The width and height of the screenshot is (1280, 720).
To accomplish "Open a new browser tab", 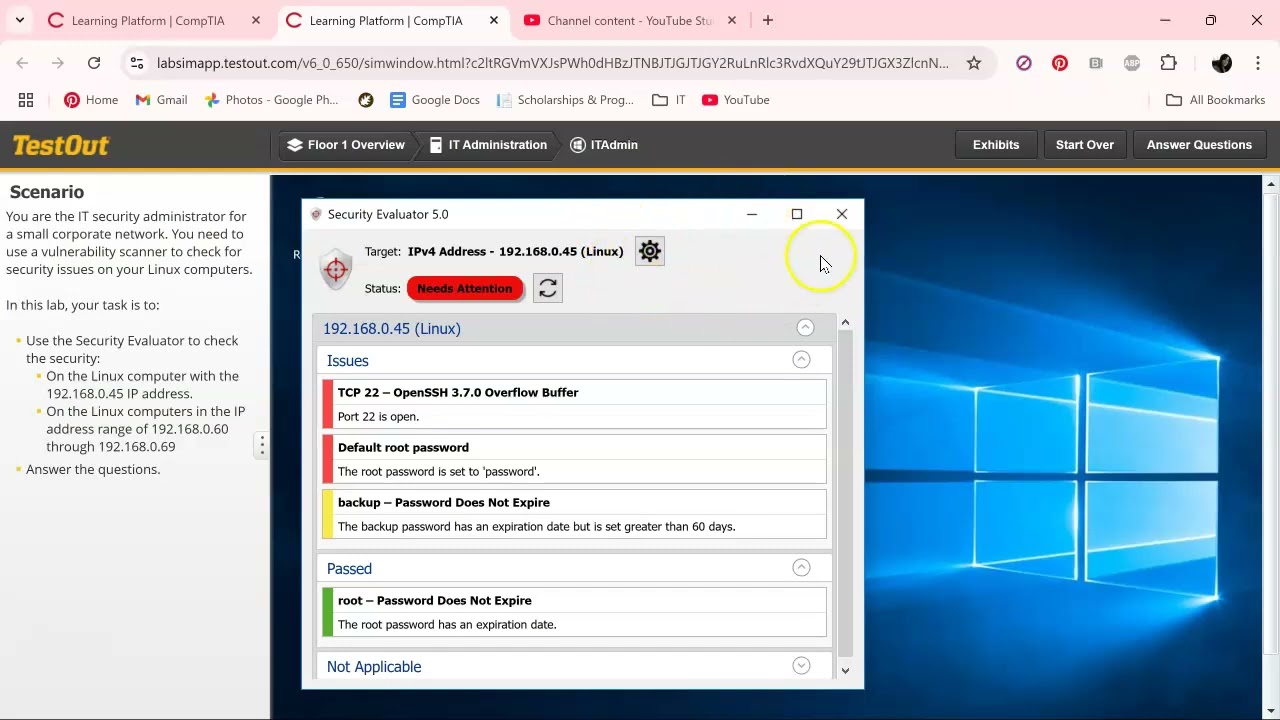I will click(x=767, y=20).
